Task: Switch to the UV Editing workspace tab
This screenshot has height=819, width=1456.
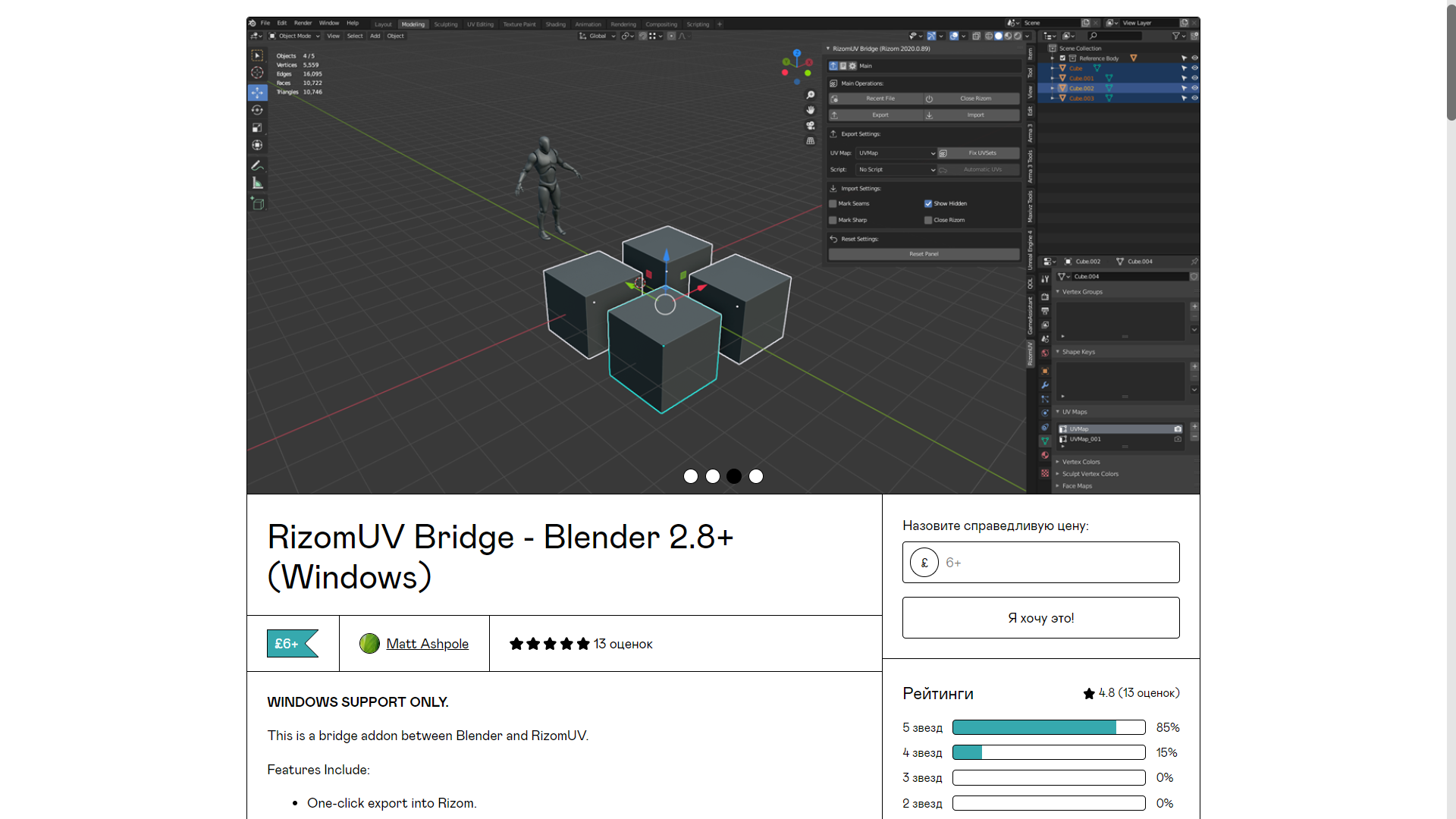Action: (x=480, y=24)
